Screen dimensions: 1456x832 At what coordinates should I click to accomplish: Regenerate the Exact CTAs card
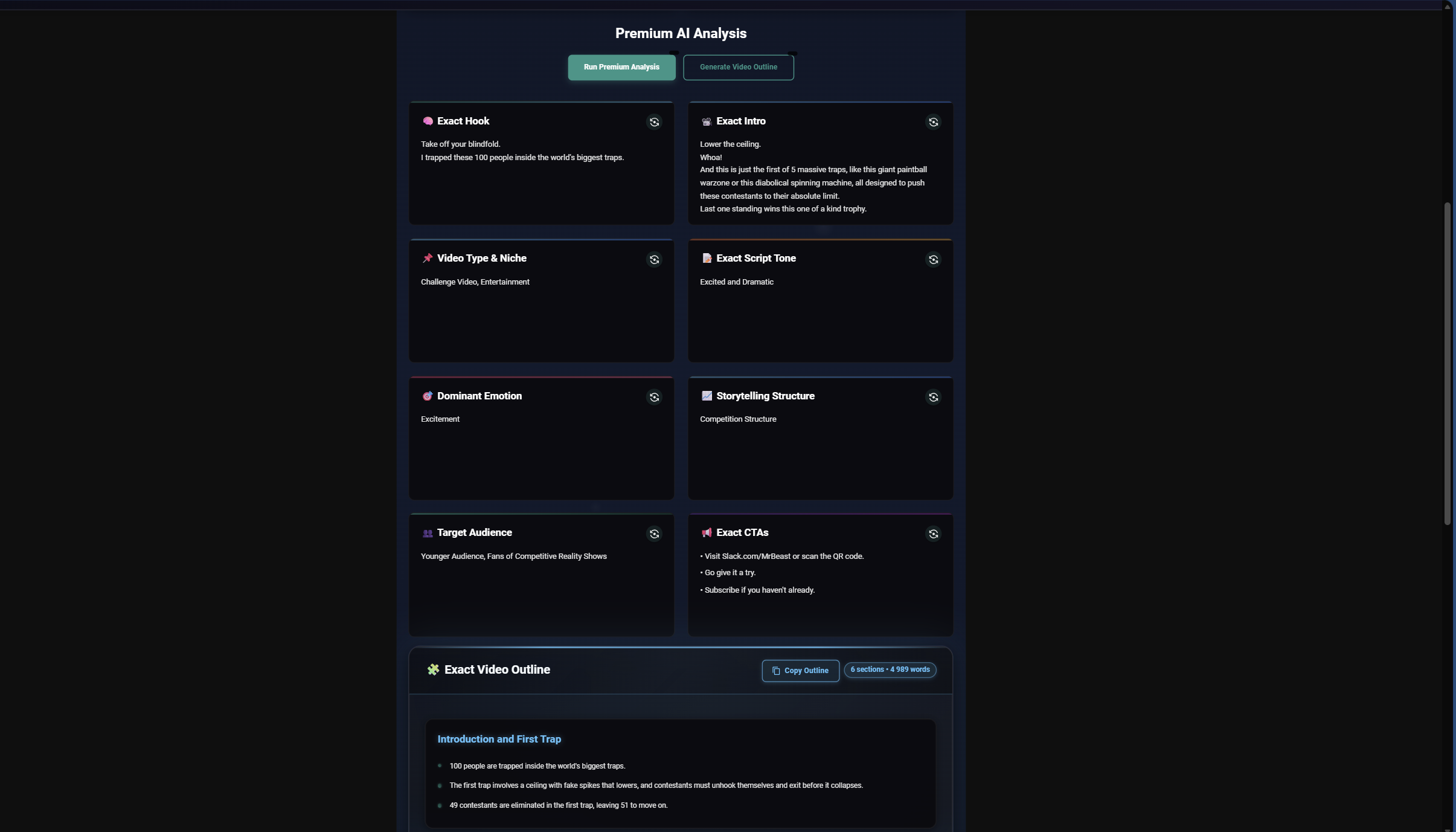pos(934,534)
